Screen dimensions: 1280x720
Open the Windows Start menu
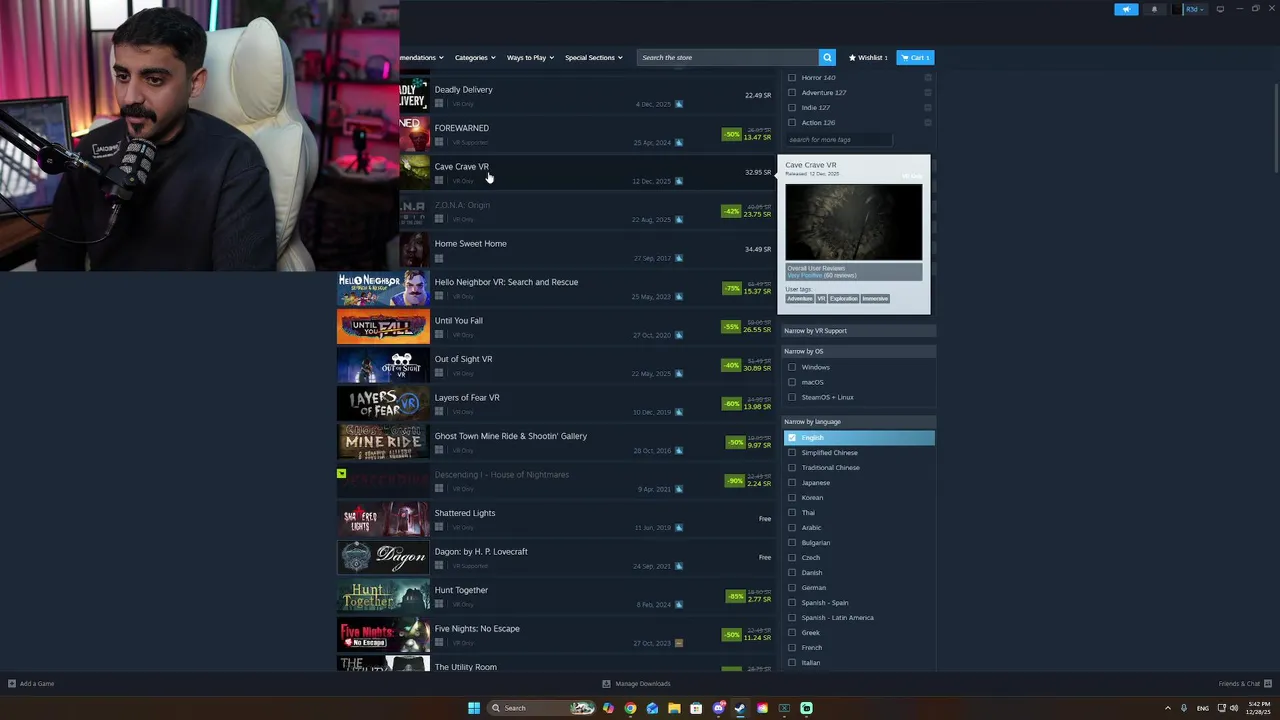474,708
